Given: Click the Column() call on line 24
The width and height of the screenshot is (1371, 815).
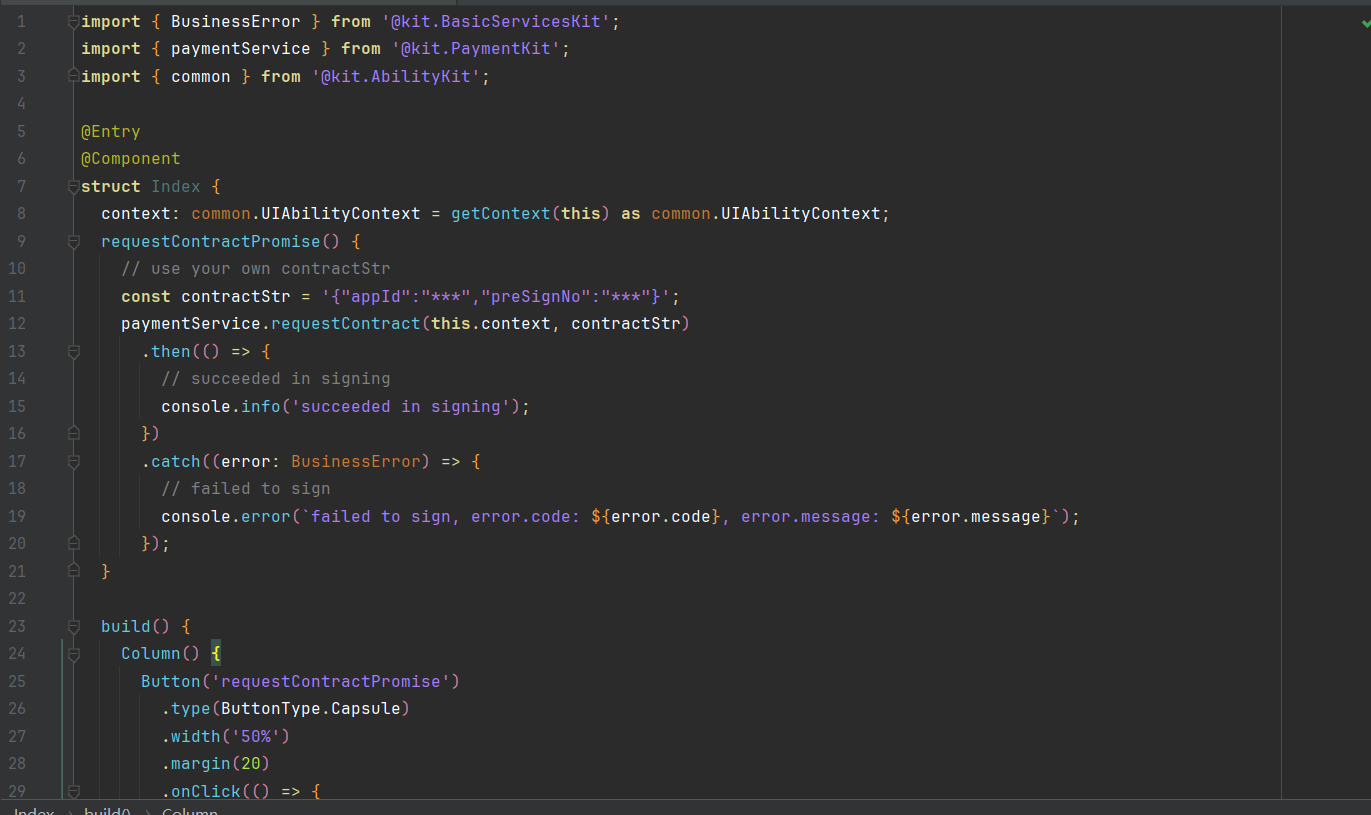Looking at the screenshot, I should click(x=161, y=654).
